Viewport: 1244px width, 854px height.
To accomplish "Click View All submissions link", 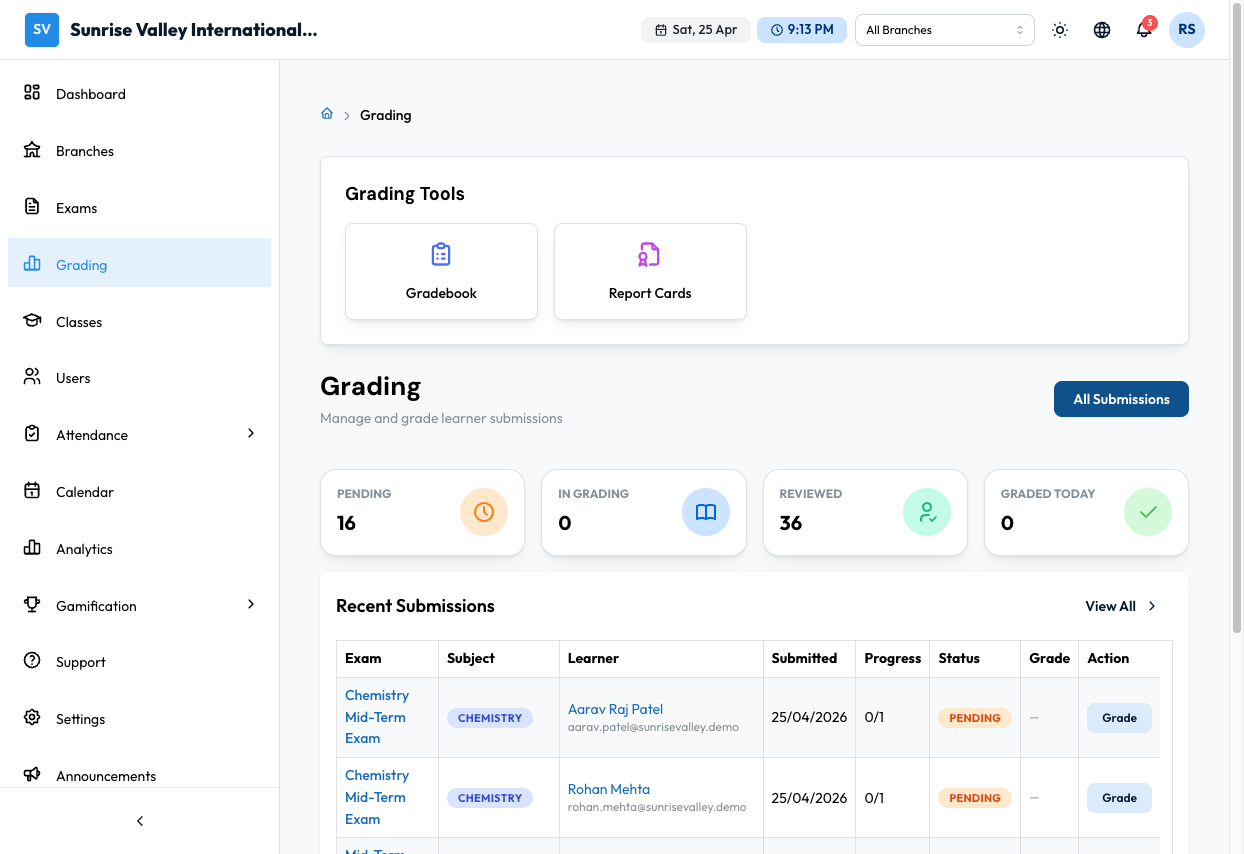I will click(x=1110, y=606).
